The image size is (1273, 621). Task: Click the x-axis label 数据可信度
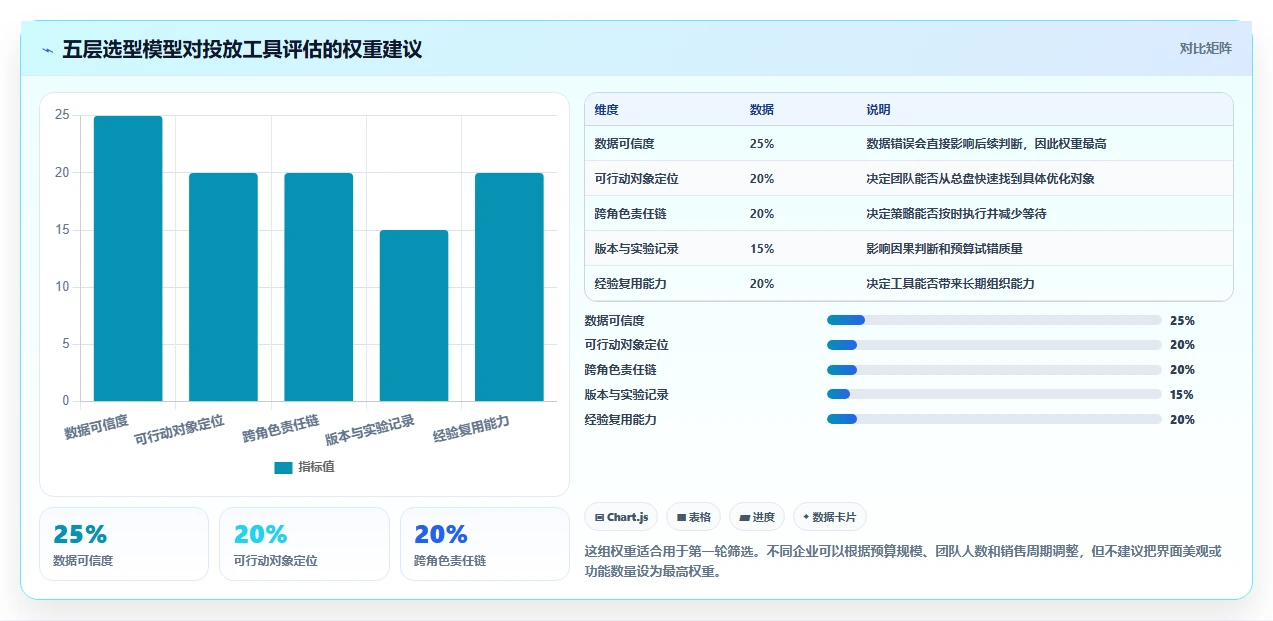96,427
